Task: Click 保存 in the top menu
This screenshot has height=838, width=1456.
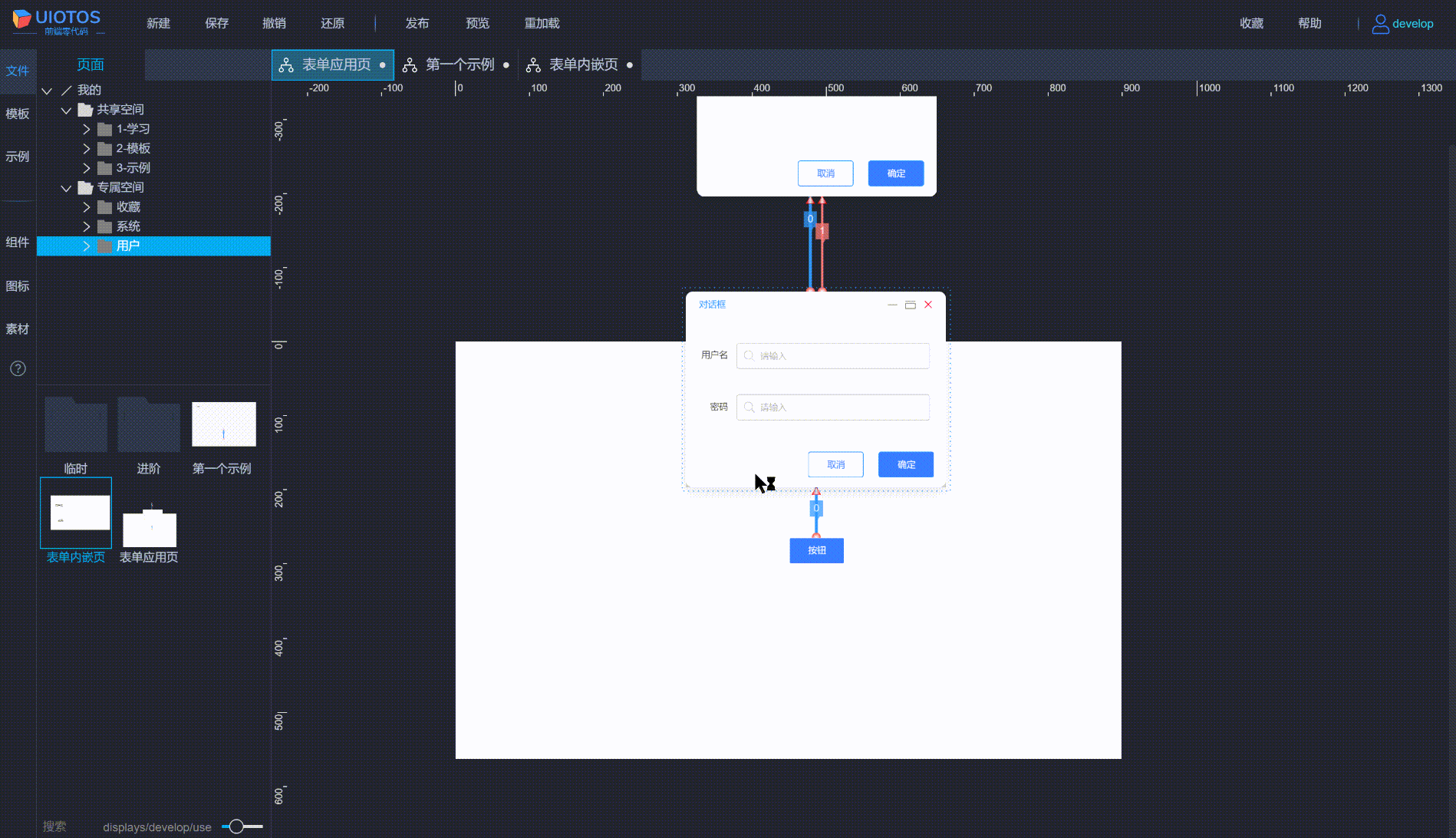Action: (217, 24)
